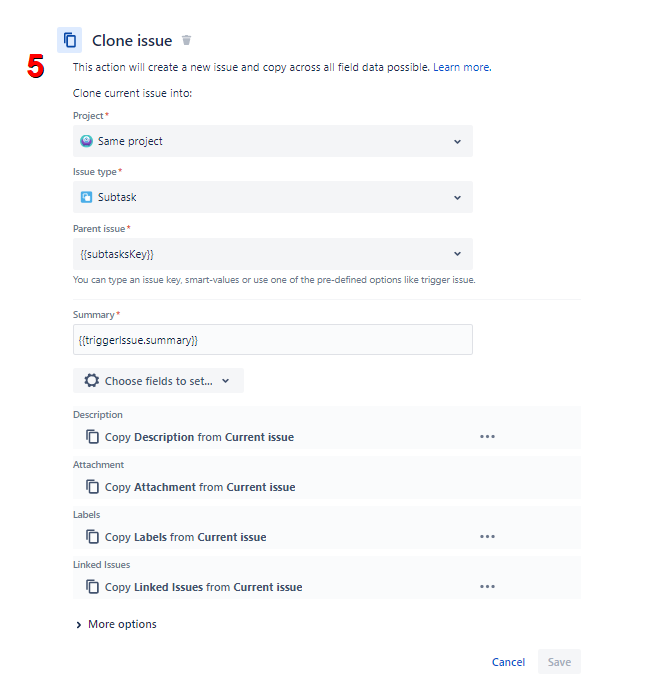Screen dimensions: 669x692
Task: Follow the Learn more link
Action: click(462, 67)
